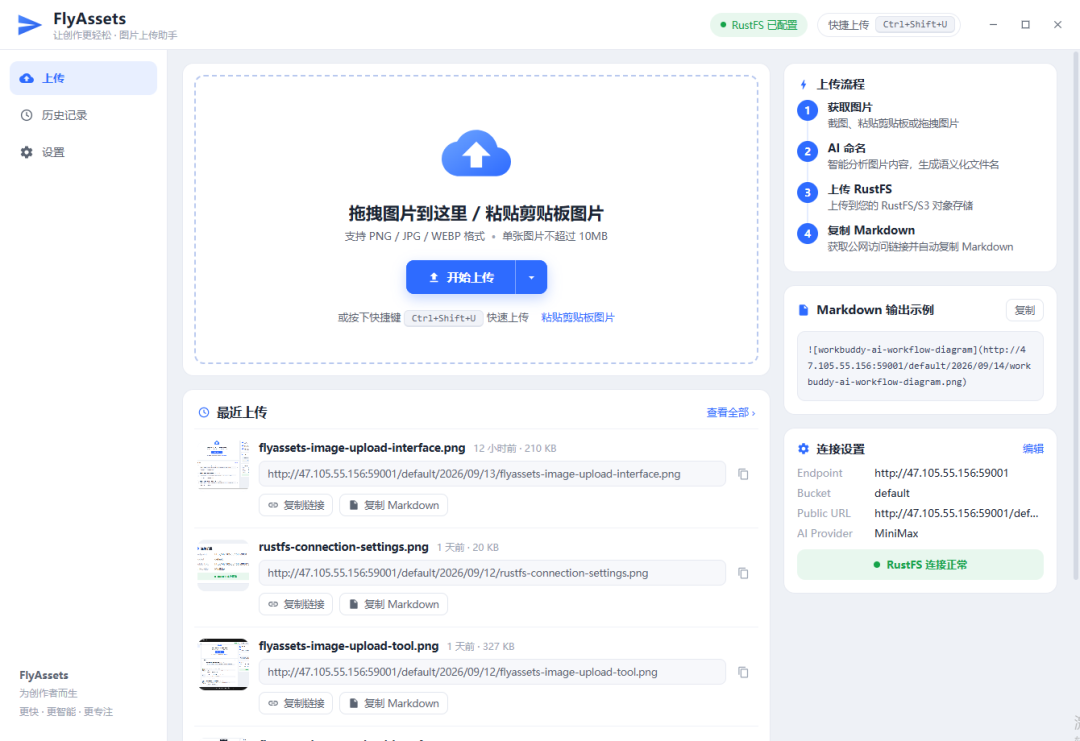Click the RustFS 连接正常 status bar
This screenshot has width=1080, height=741.
pos(920,565)
